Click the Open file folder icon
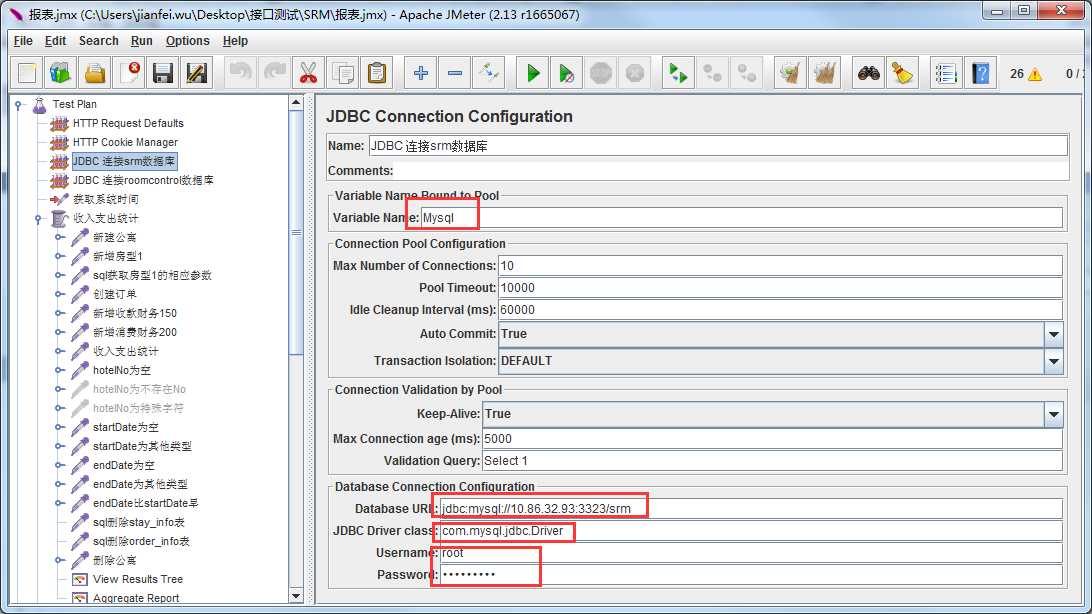 (x=95, y=73)
